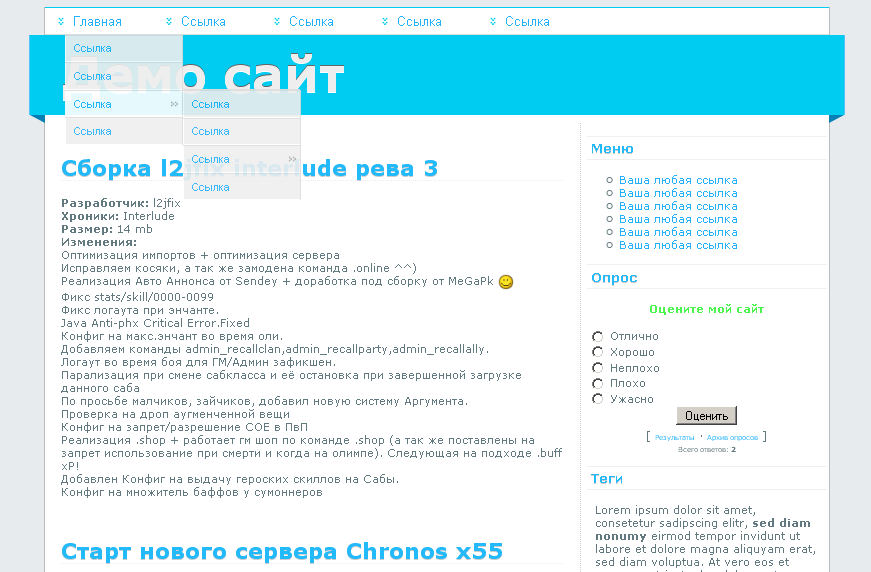Click the smiley emoticon in the post text

506,282
